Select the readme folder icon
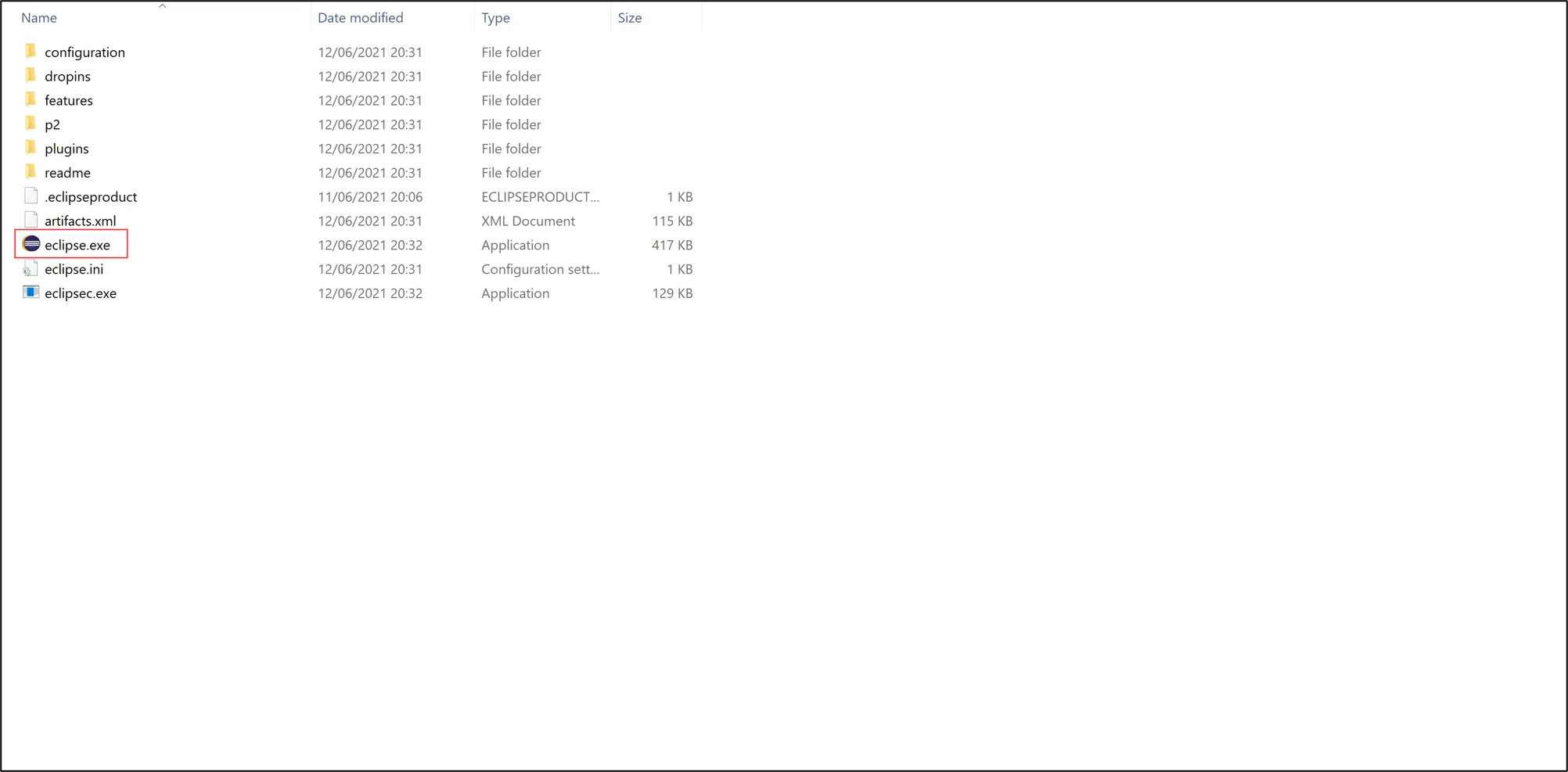Image resolution: width=1568 pixels, height=772 pixels. click(31, 172)
